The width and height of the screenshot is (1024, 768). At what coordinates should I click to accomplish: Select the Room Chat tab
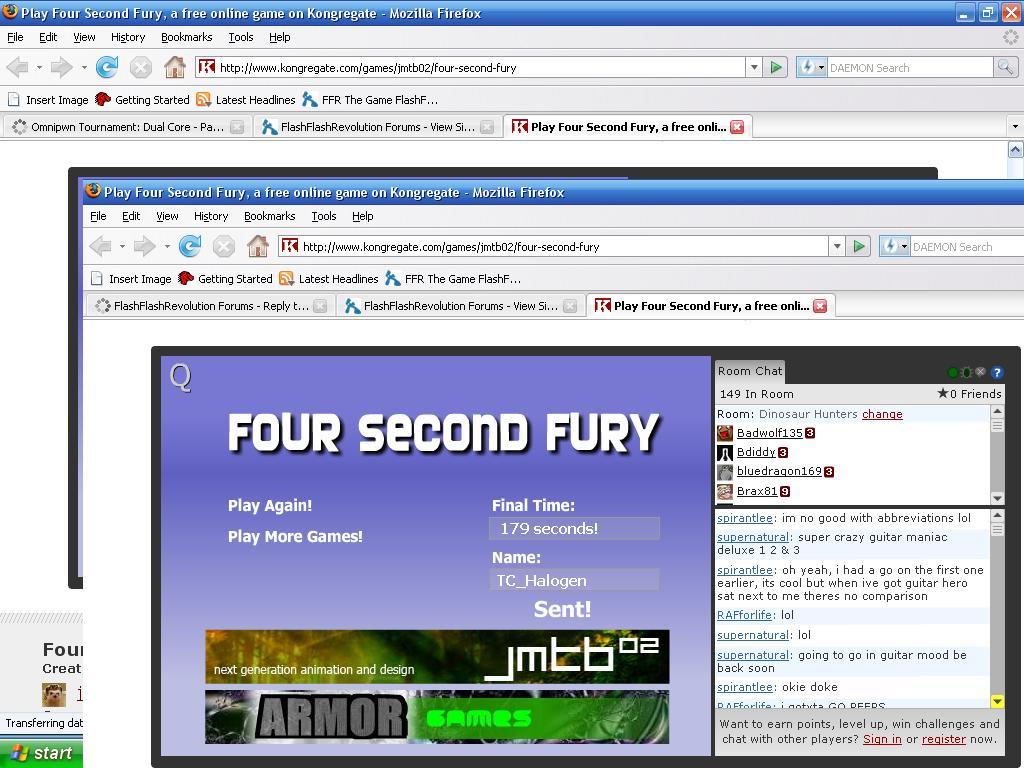(x=750, y=371)
